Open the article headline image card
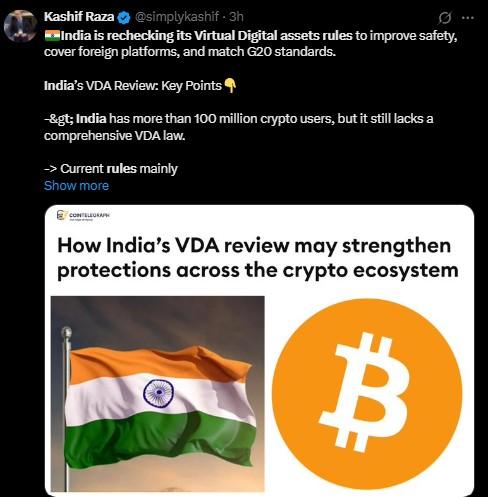 point(259,351)
